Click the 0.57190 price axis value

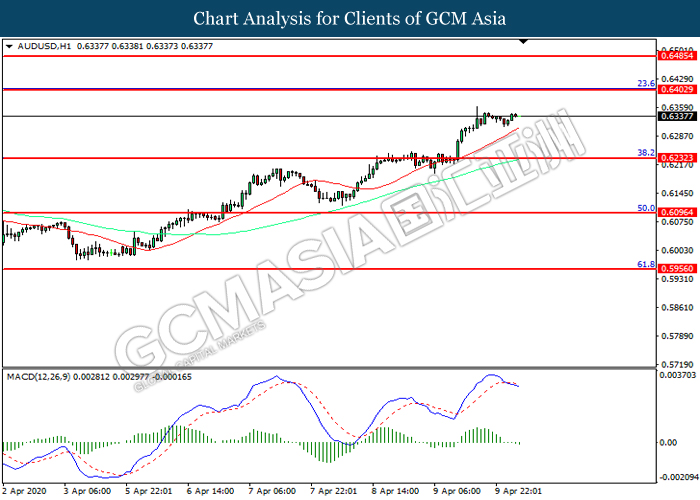click(x=677, y=365)
